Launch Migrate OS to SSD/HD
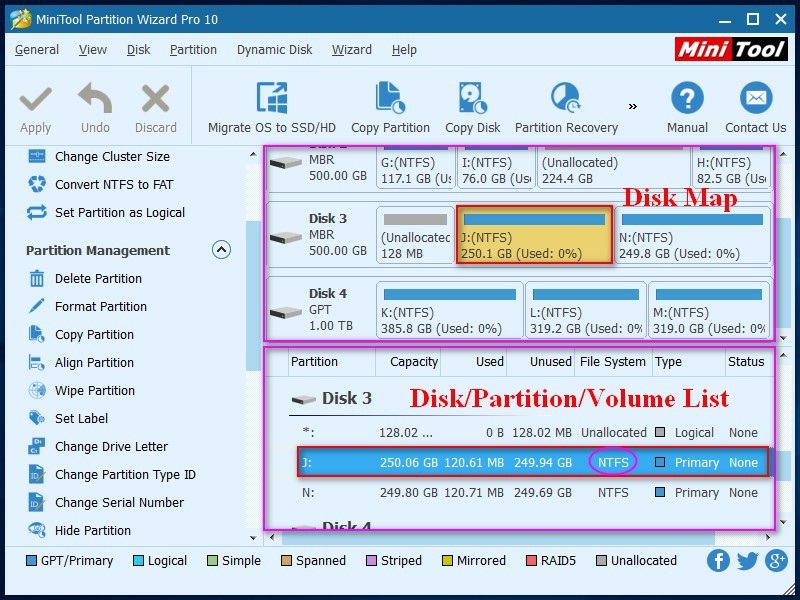This screenshot has width=800, height=600. (271, 108)
